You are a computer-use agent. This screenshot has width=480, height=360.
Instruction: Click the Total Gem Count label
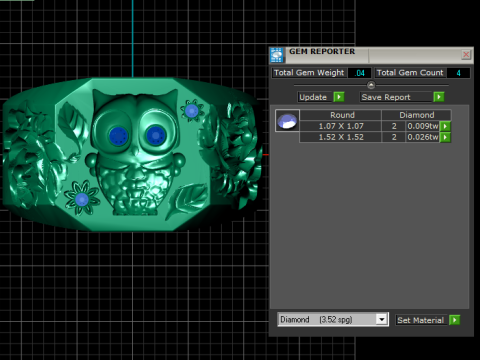click(x=410, y=73)
